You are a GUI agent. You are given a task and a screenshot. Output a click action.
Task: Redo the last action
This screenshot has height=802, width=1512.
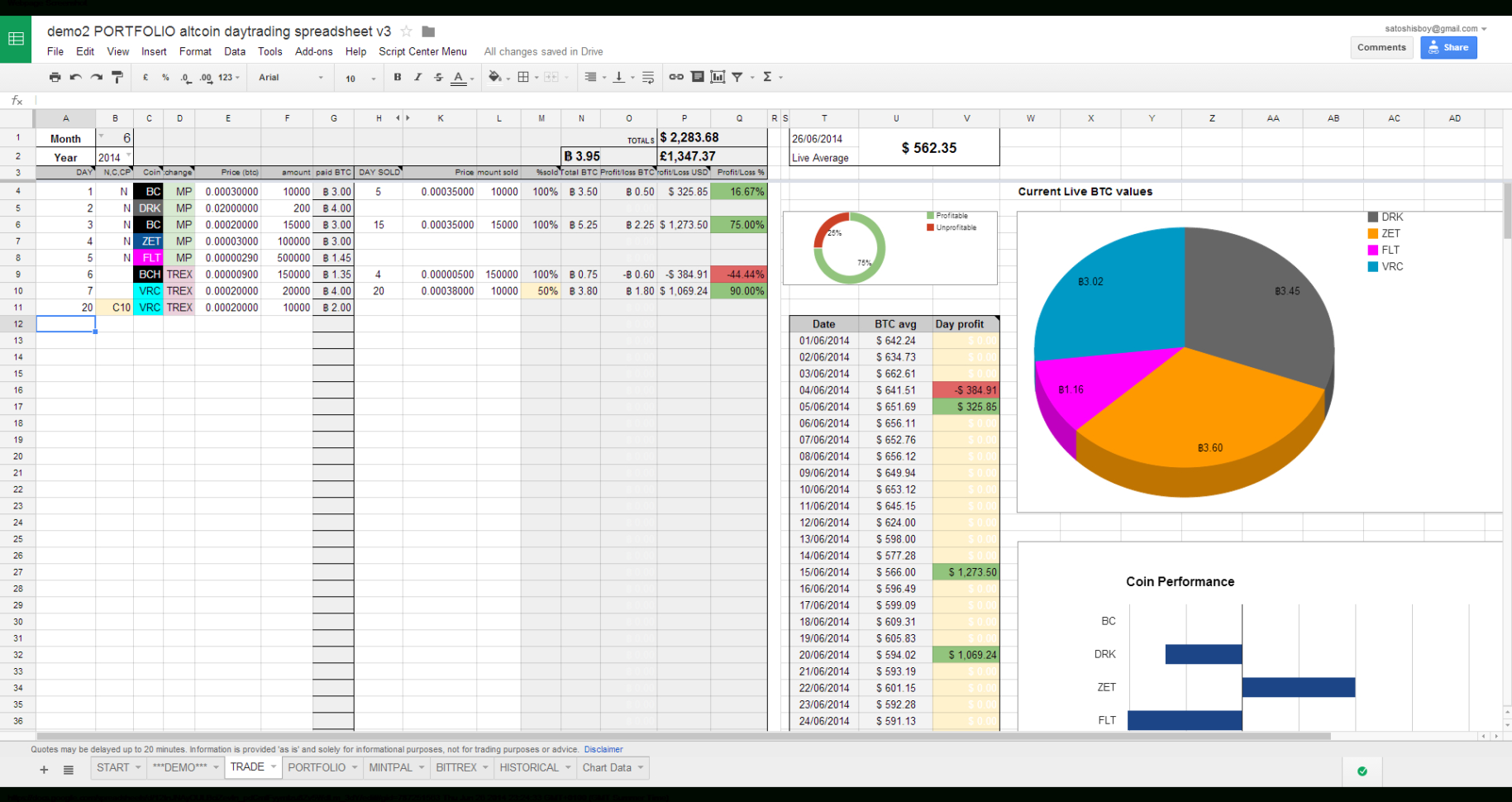[96, 76]
